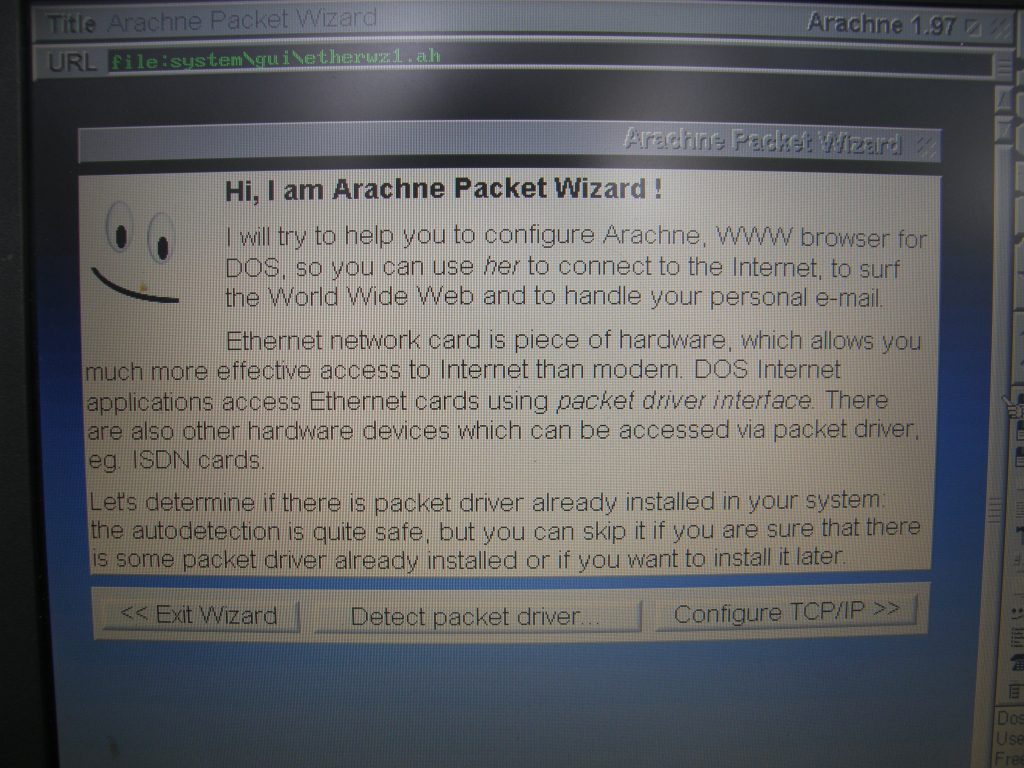Click the scrollbar down arrow

pyautogui.click(x=1004, y=129)
